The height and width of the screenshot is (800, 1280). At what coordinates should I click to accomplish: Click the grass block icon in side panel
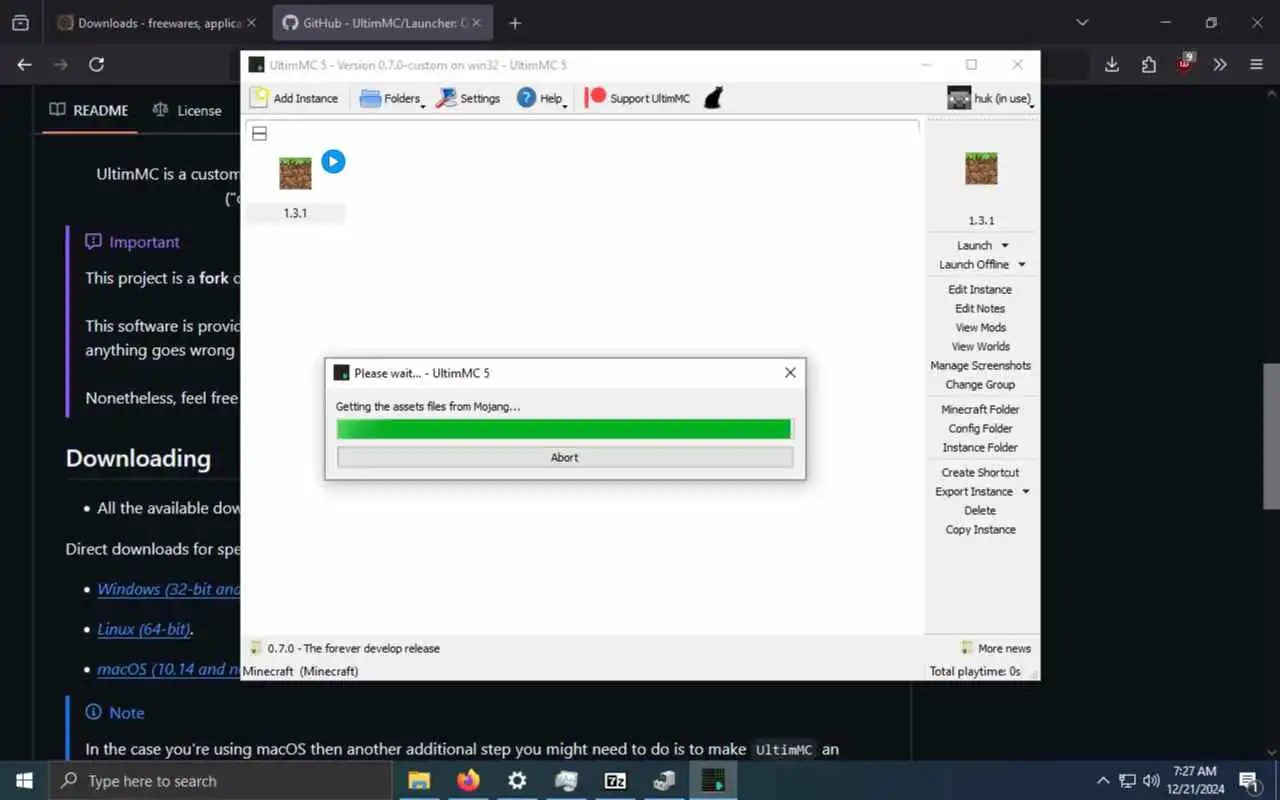tap(981, 168)
